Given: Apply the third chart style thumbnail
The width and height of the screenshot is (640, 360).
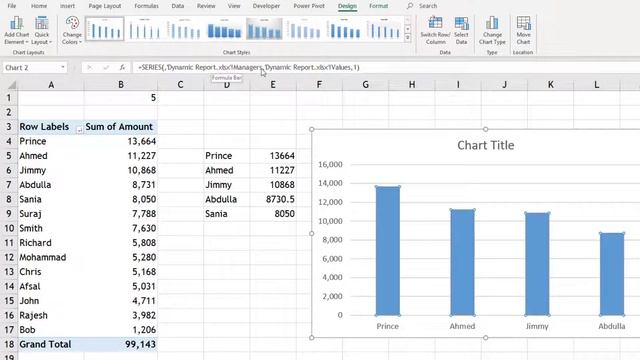Looking at the screenshot, I should pyautogui.click(x=184, y=29).
